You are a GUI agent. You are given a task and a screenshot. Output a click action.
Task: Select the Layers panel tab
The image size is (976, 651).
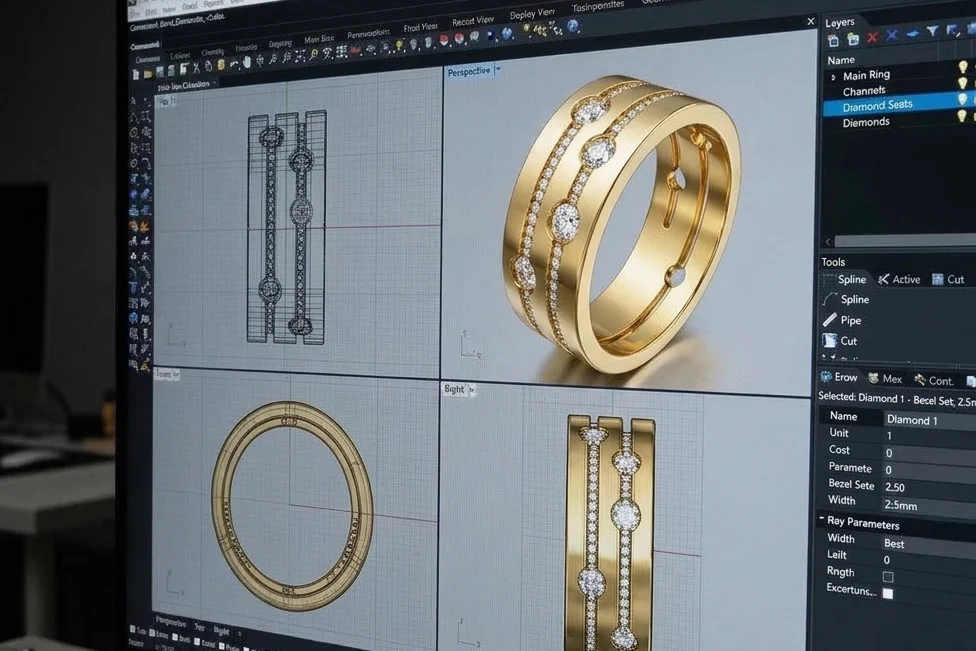click(840, 22)
